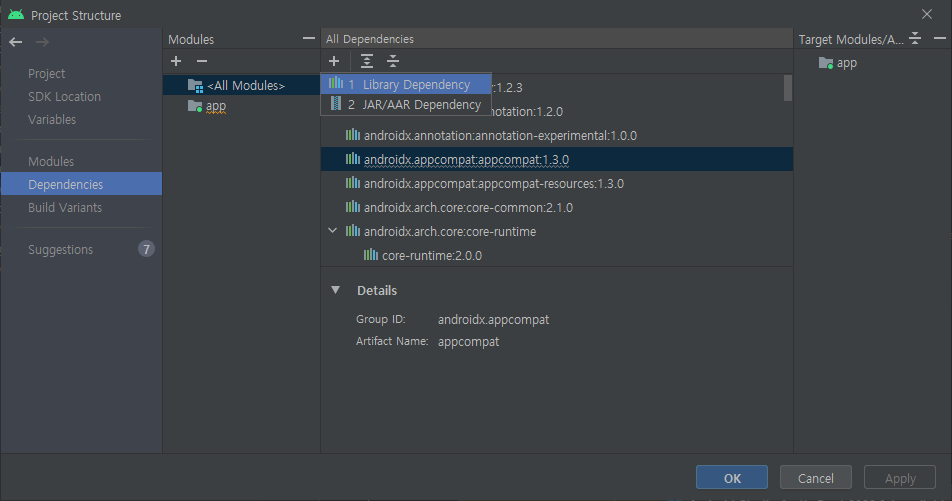The height and width of the screenshot is (501, 952).
Task: Click the forward navigation arrow
Action: [42, 42]
